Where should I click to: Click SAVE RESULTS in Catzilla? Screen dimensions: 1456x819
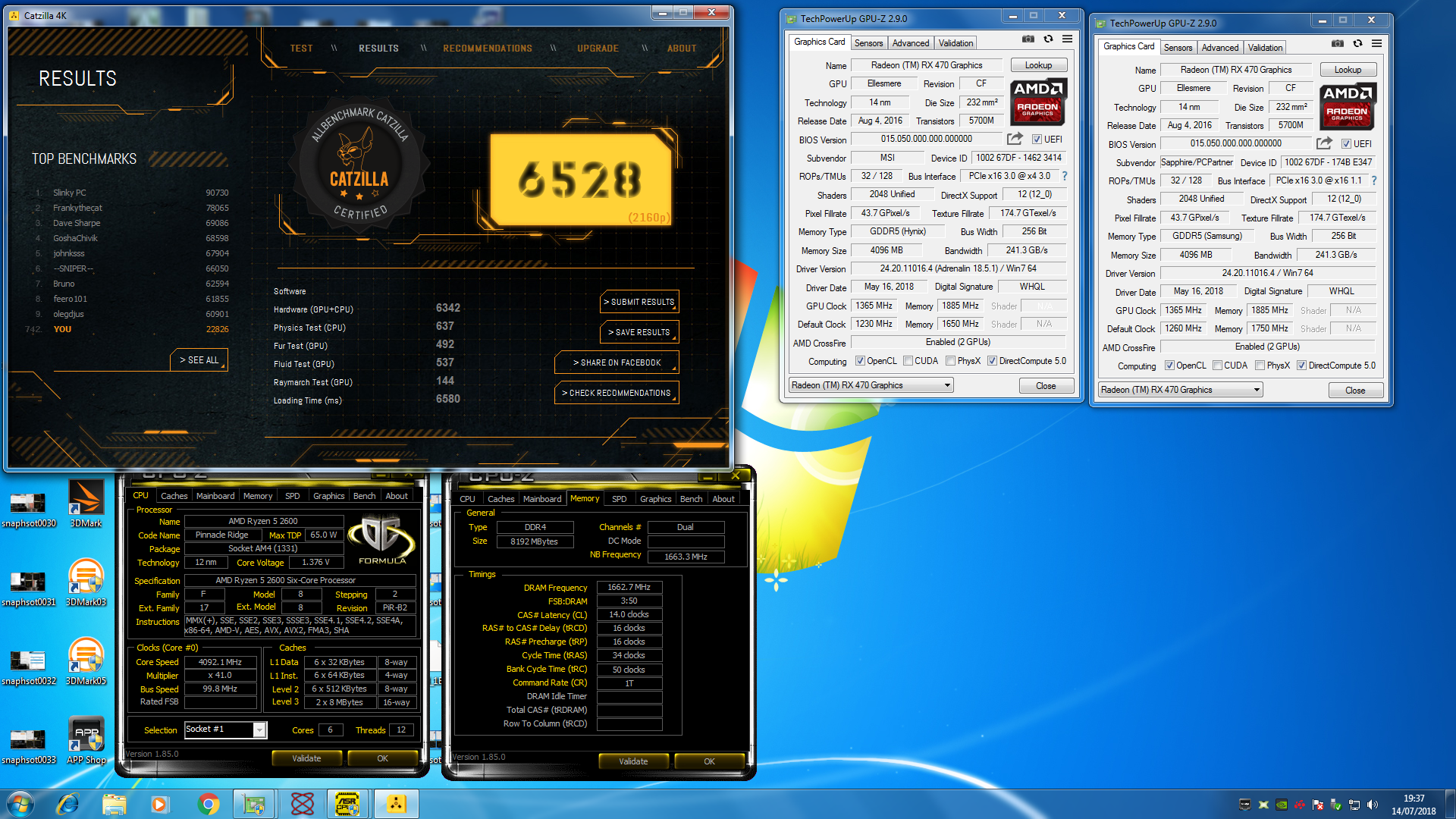639,332
